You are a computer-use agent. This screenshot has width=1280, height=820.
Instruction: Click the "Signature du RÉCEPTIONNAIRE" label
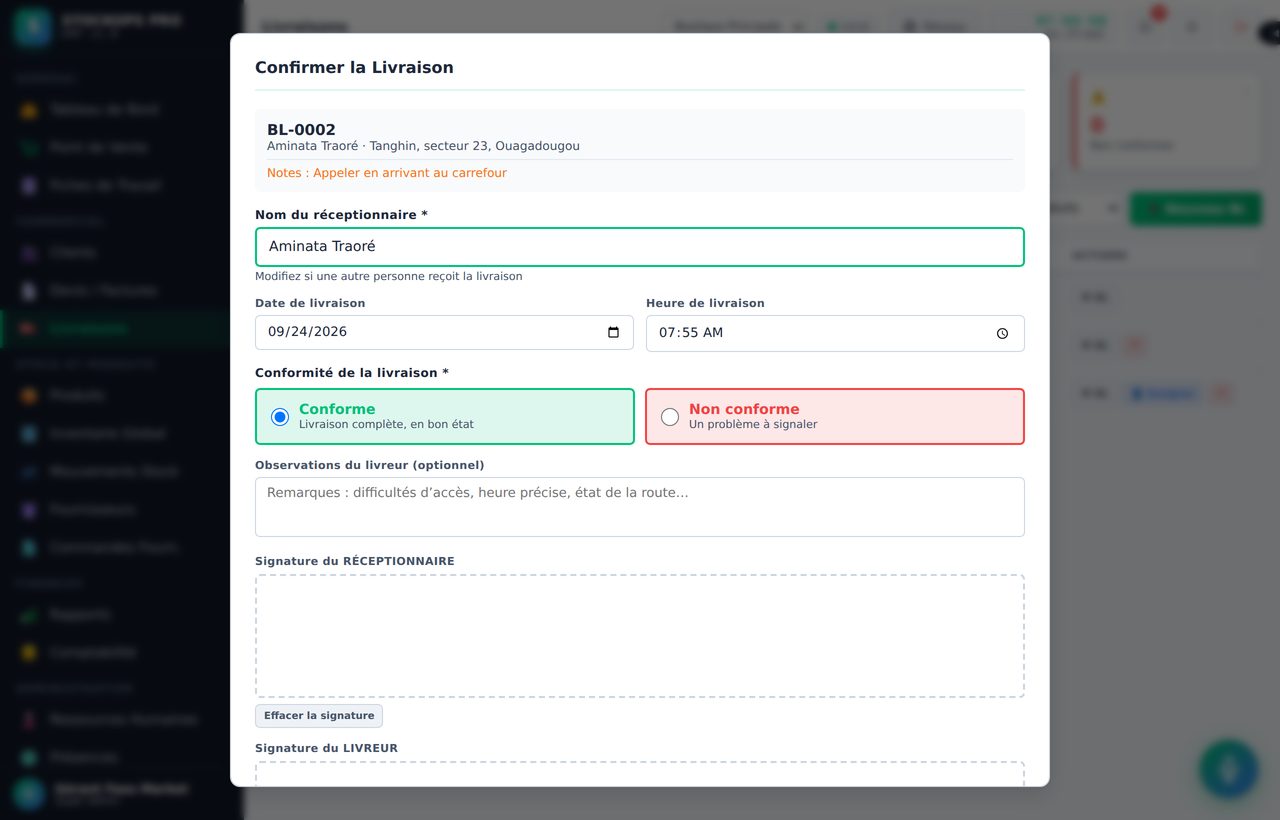pos(354,561)
